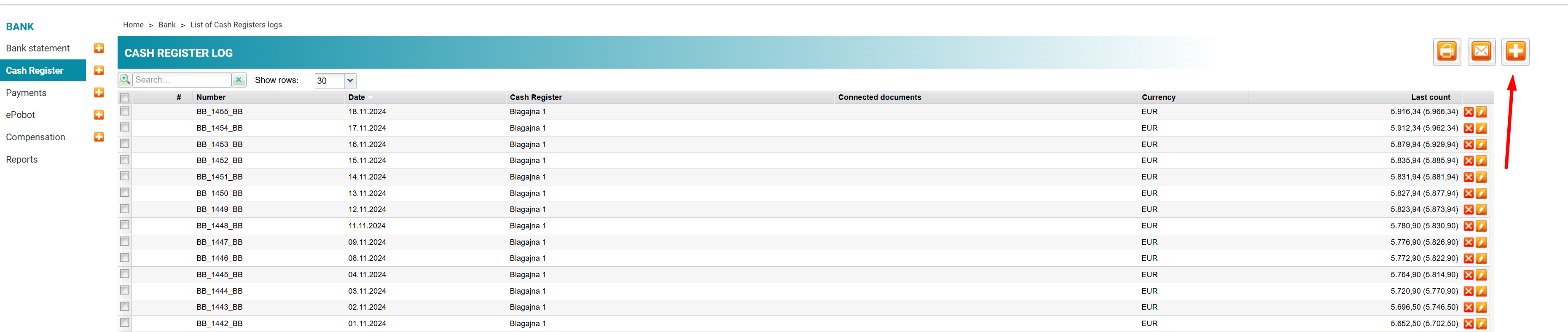Check the box for row BB_1454_BB

(125, 127)
